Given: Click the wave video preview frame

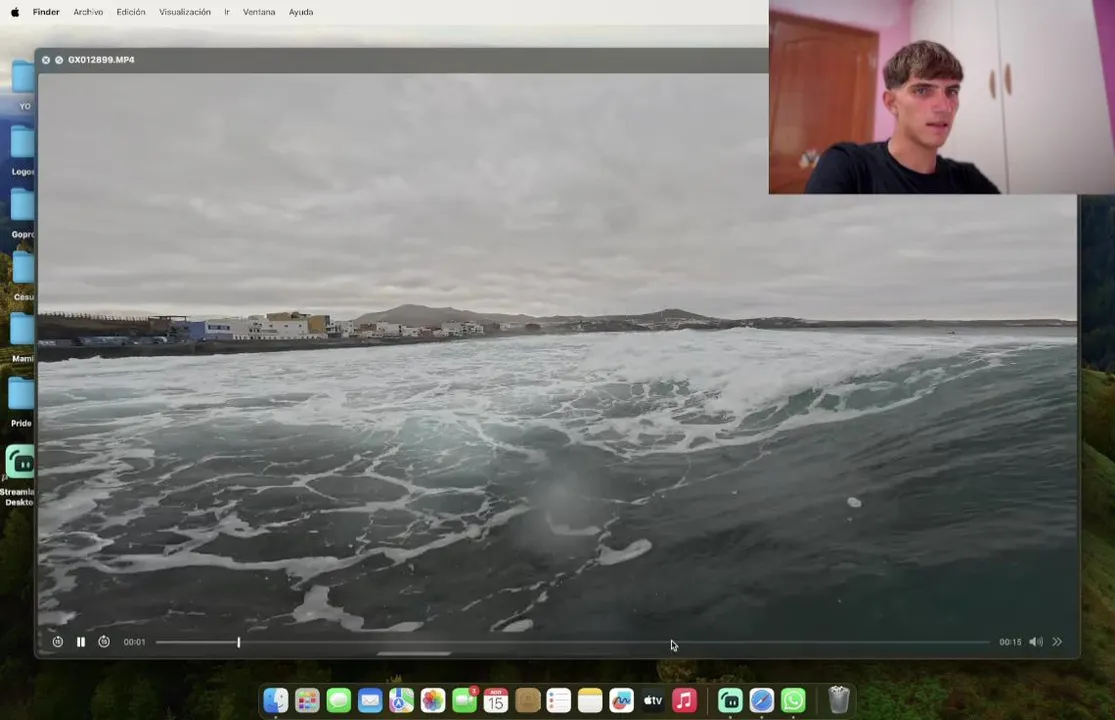Looking at the screenshot, I should click(x=557, y=352).
